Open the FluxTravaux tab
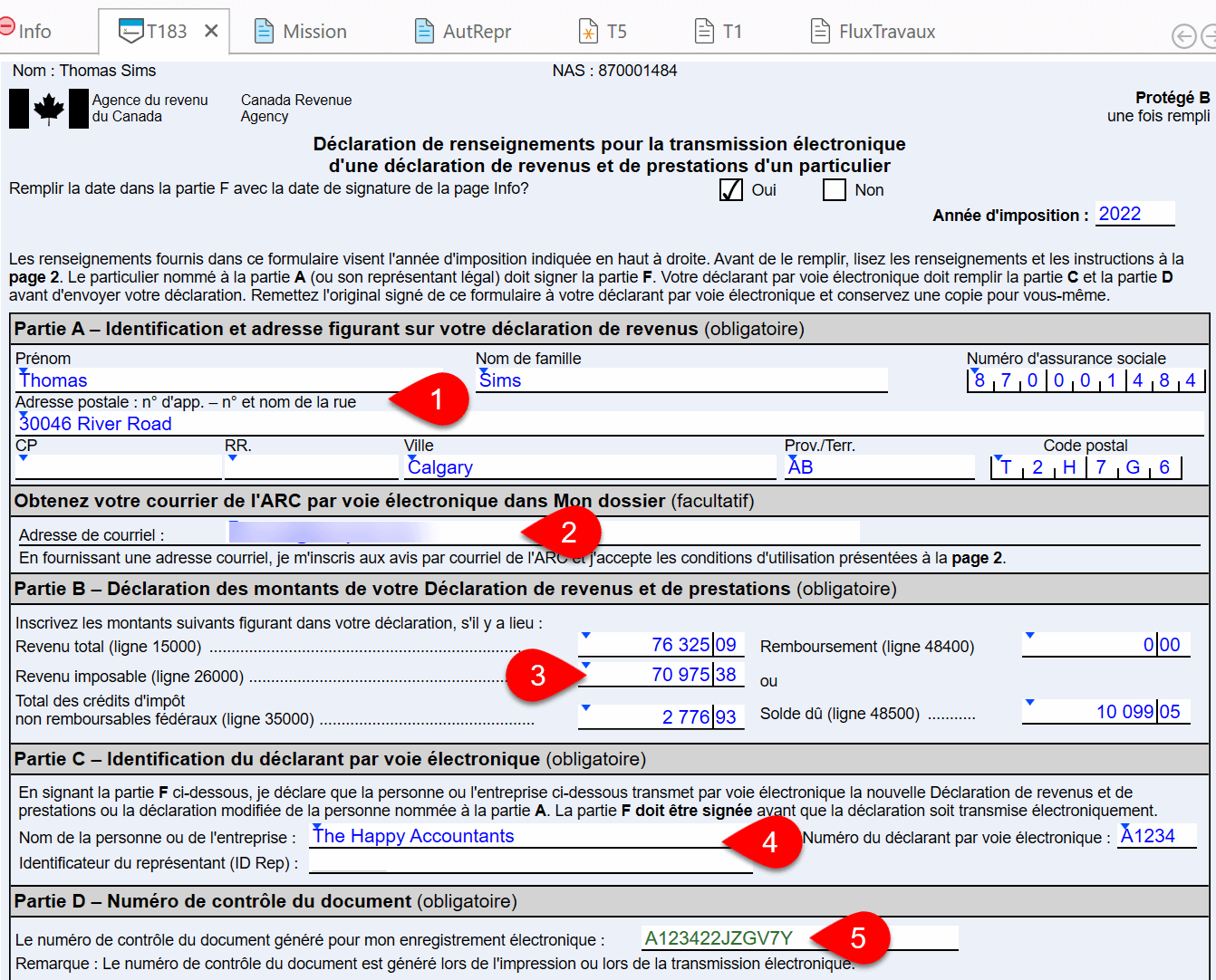This screenshot has width=1216, height=980. [873, 31]
